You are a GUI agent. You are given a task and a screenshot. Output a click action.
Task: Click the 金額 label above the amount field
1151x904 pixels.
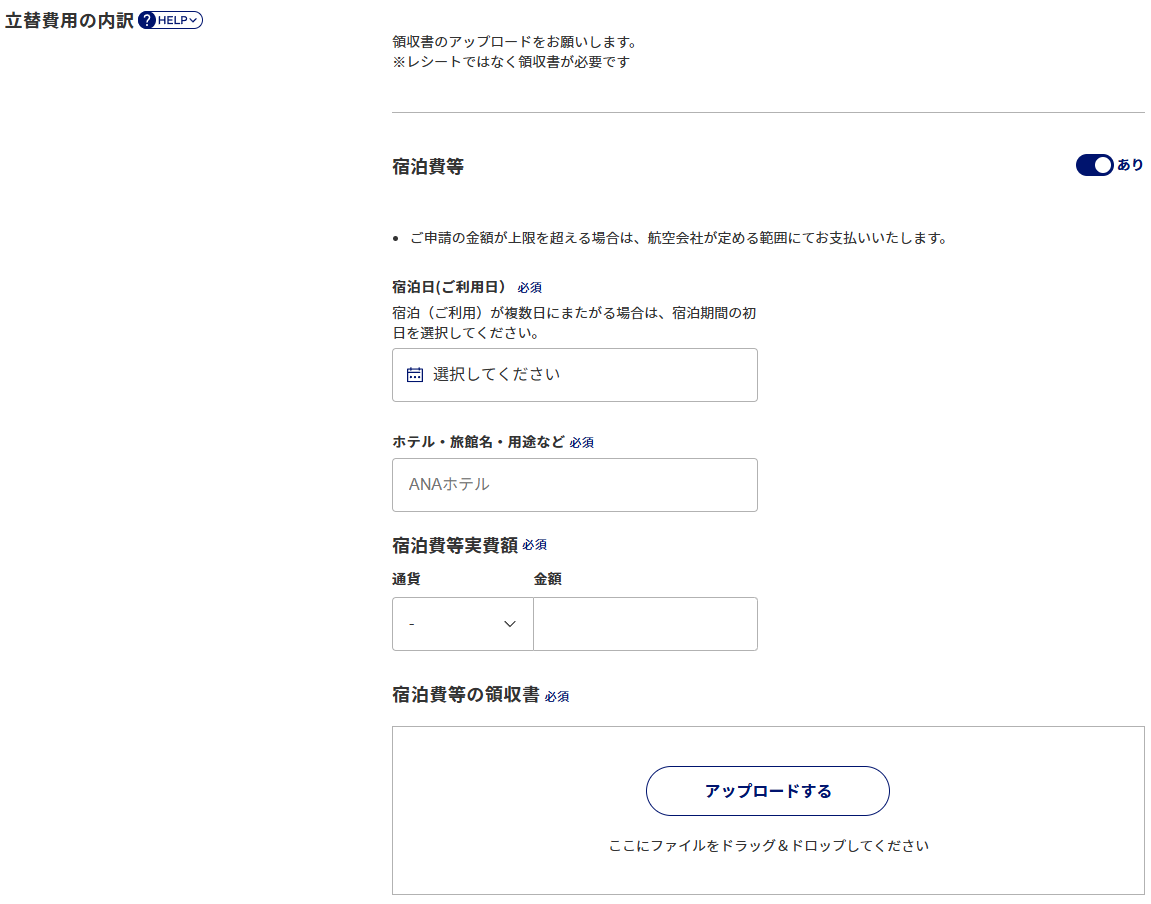coord(548,579)
